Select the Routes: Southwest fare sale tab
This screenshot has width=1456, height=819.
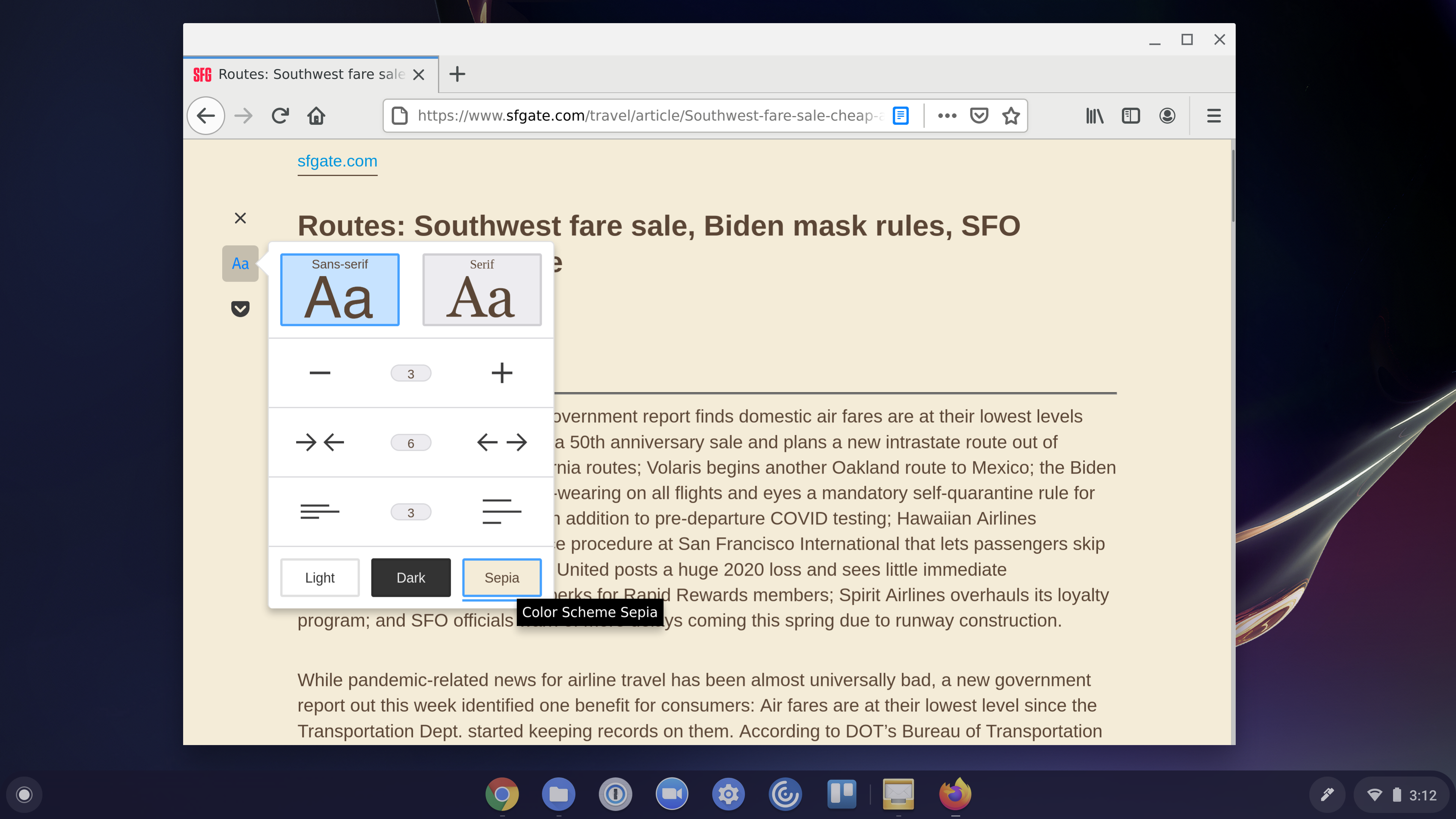click(x=310, y=74)
